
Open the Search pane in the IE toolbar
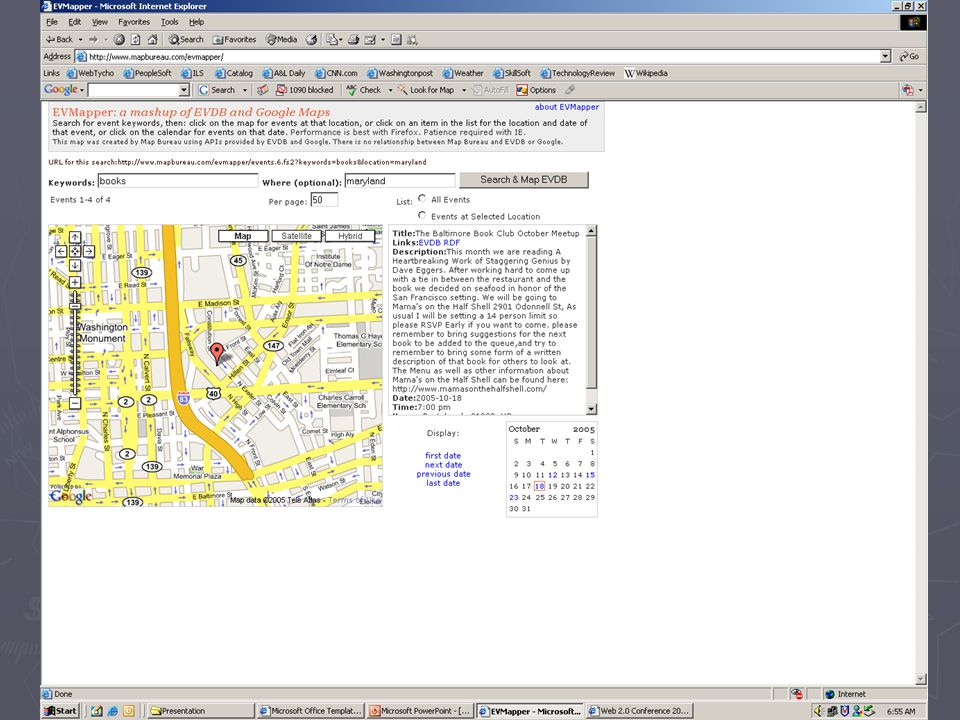(186, 39)
